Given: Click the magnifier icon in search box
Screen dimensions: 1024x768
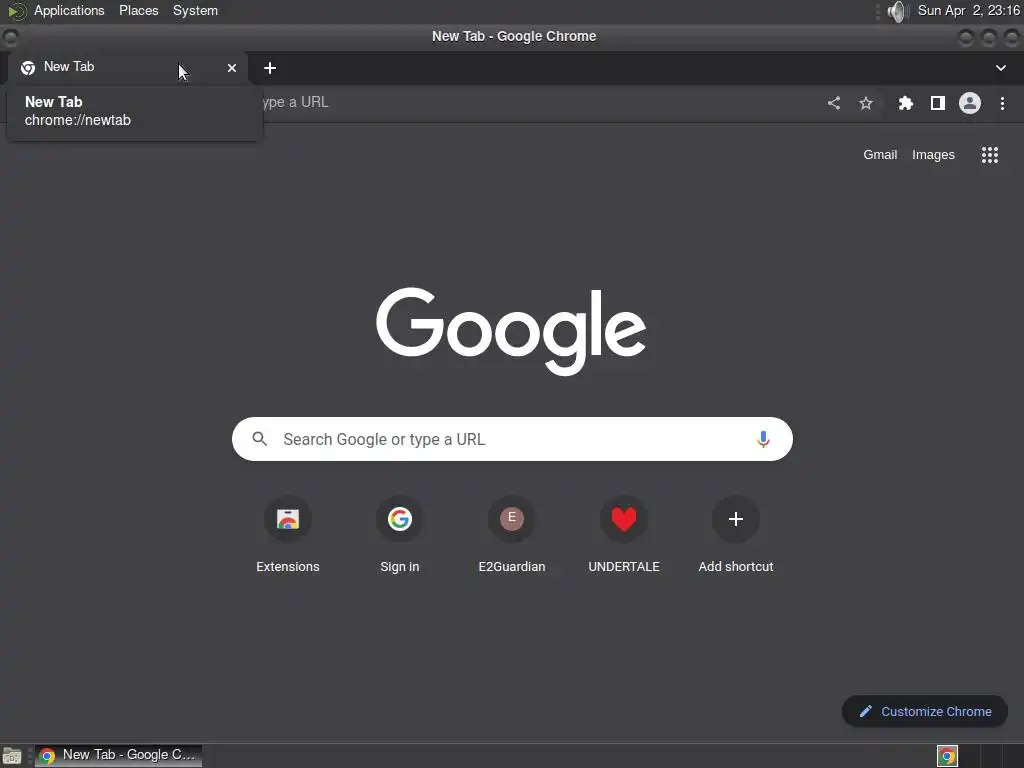Looking at the screenshot, I should [259, 439].
